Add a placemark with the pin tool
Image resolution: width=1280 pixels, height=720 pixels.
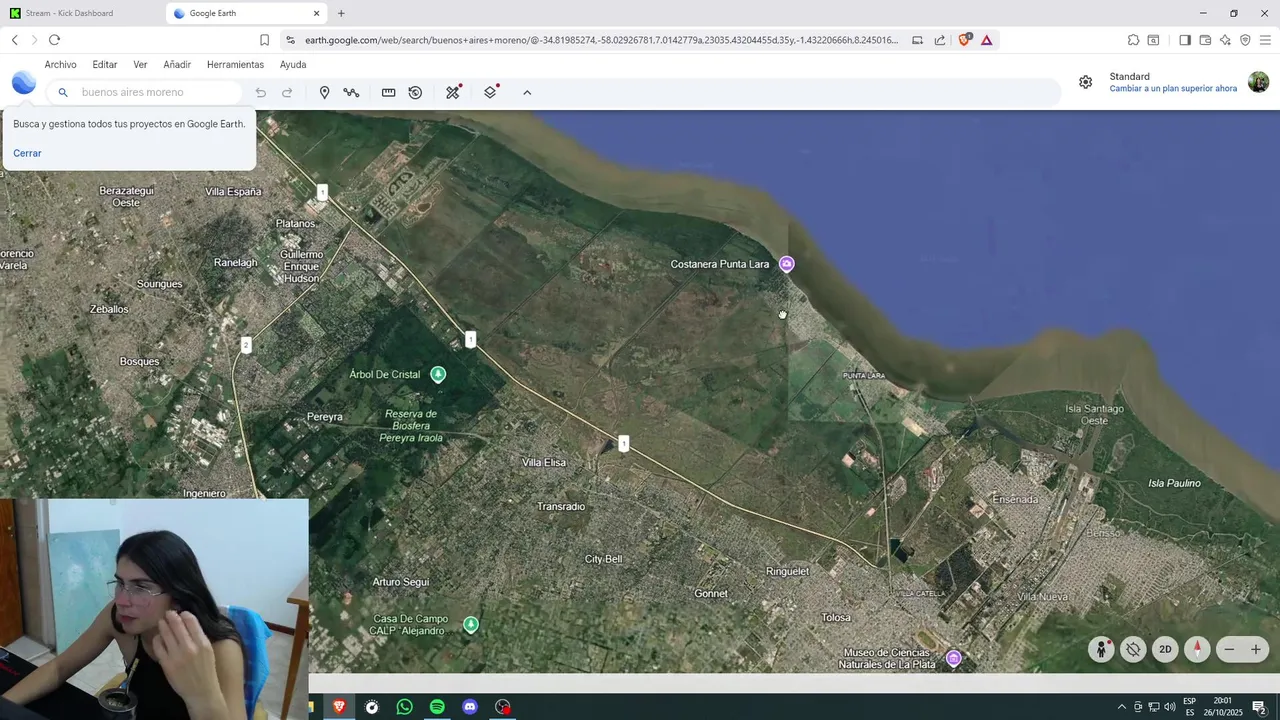click(324, 92)
